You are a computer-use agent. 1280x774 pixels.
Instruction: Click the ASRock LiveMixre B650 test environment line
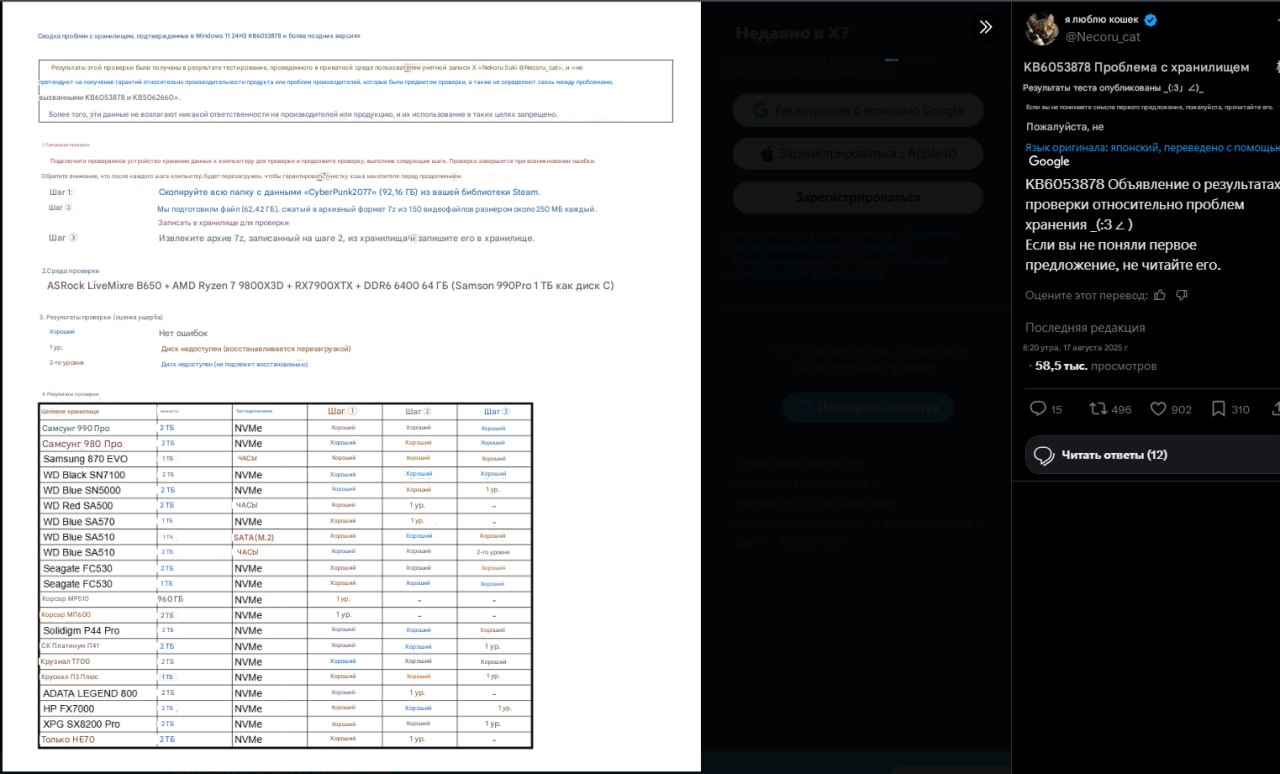coord(330,286)
